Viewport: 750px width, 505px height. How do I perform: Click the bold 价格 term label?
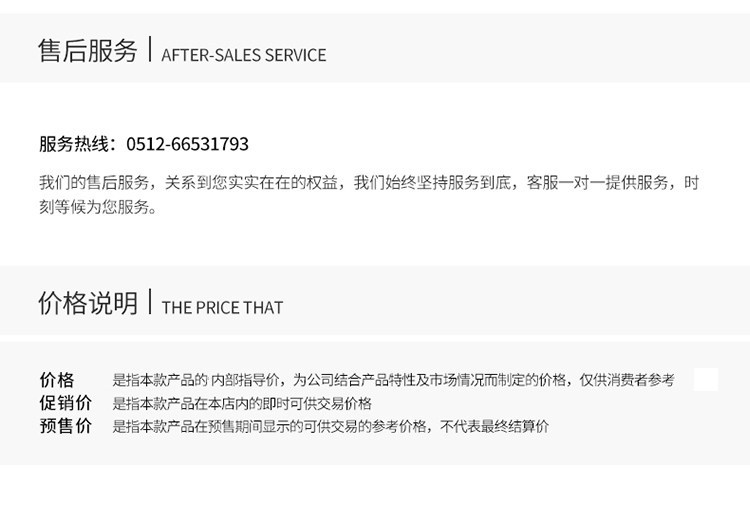pos(57,380)
